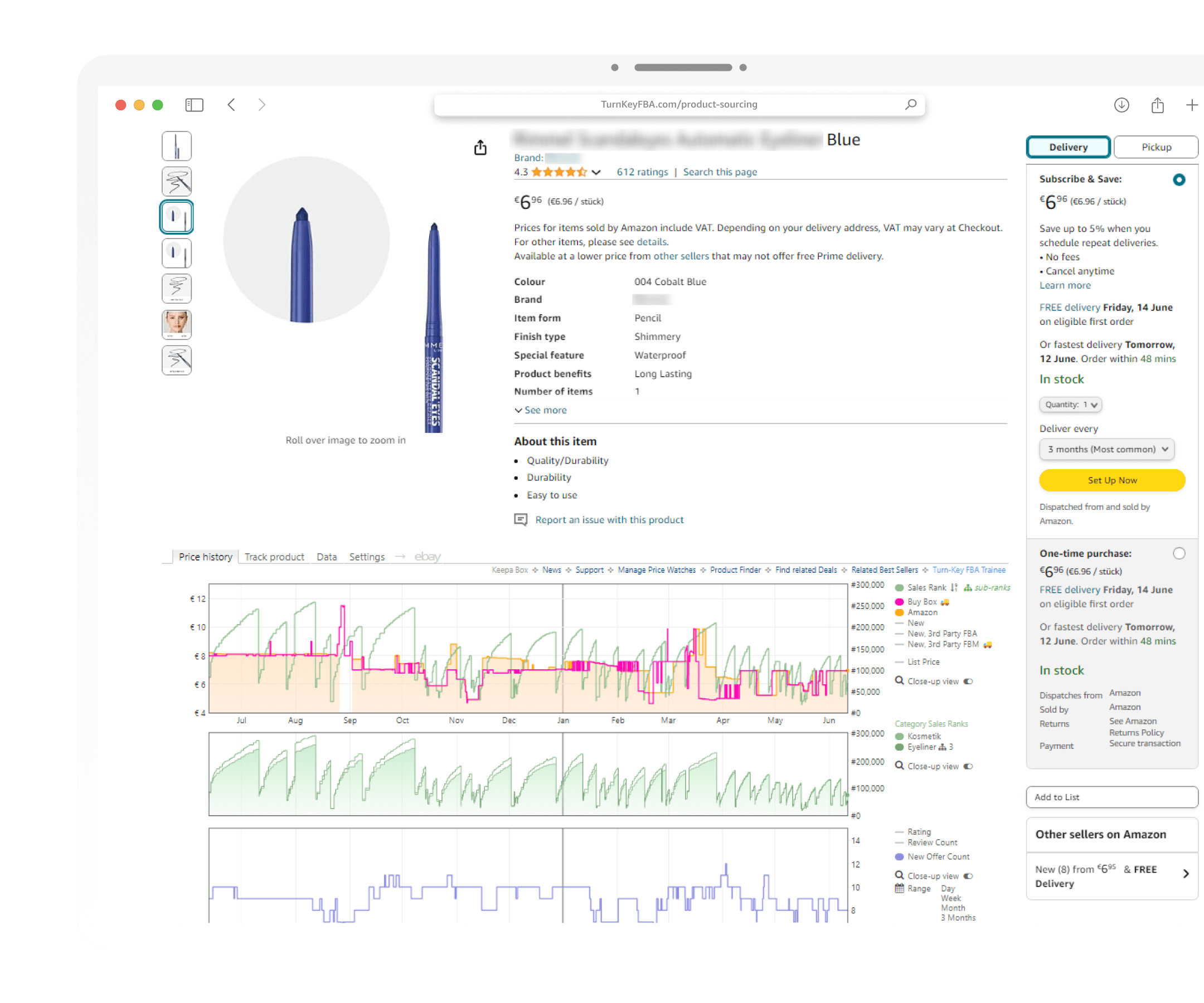
Task: Click the downloads icon in browser toolbar
Action: [1122, 105]
